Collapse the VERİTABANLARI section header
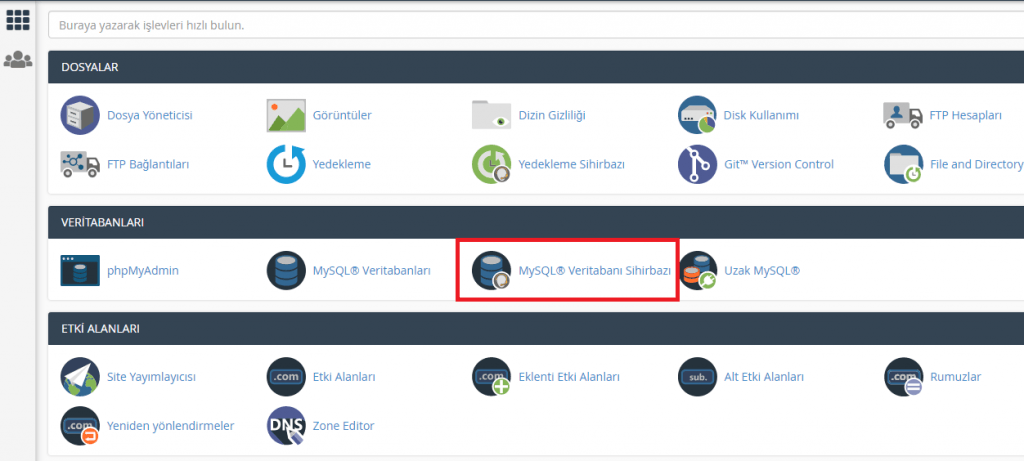Image resolution: width=1024 pixels, height=461 pixels. click(535, 222)
